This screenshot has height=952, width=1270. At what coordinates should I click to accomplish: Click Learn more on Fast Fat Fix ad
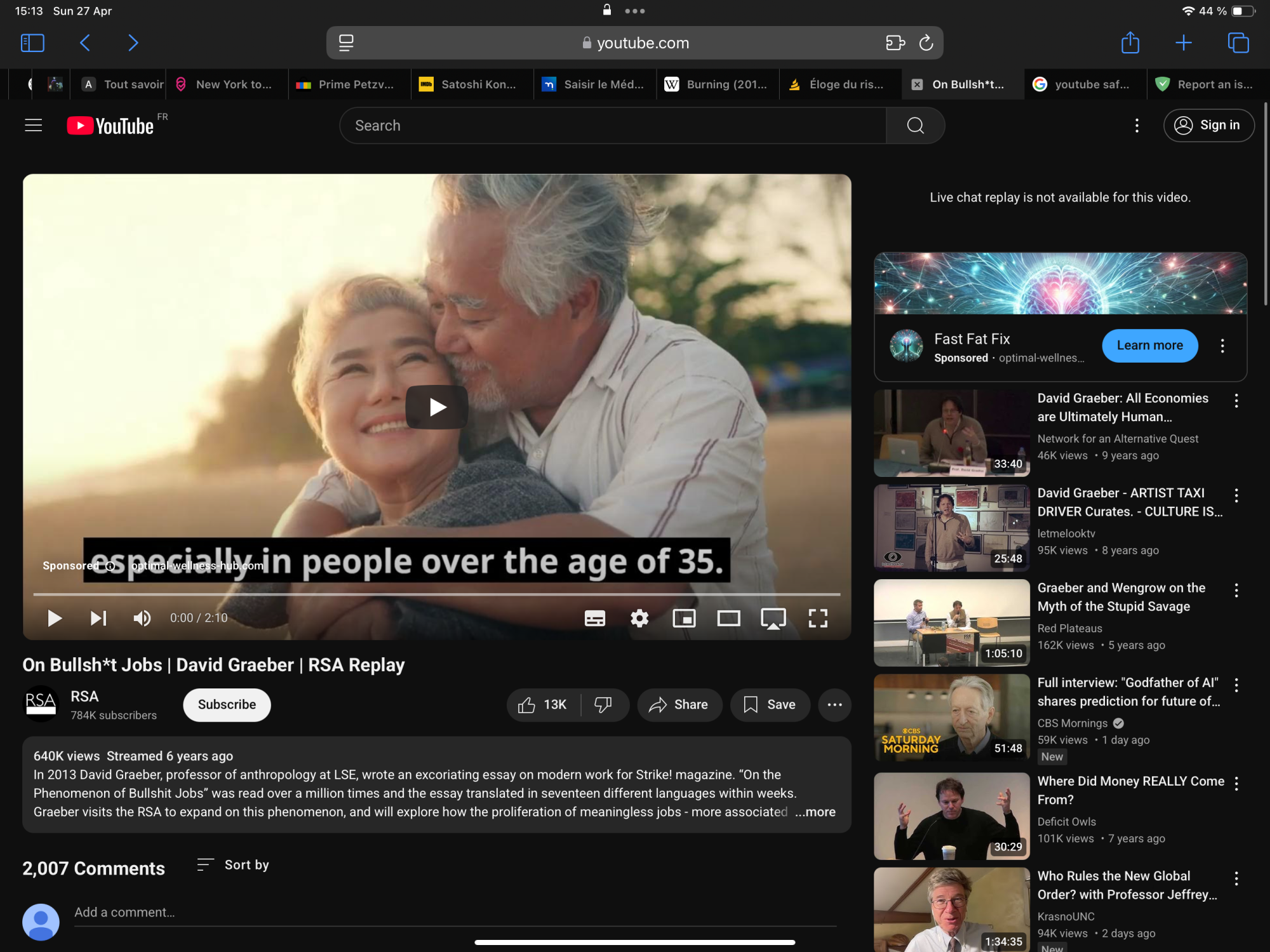pos(1149,345)
